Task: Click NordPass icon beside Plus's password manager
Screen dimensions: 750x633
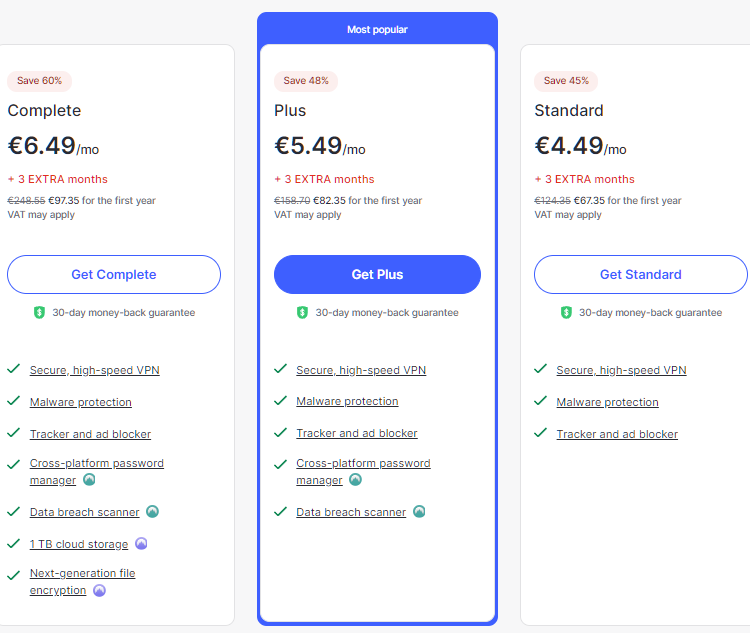Action: (355, 479)
